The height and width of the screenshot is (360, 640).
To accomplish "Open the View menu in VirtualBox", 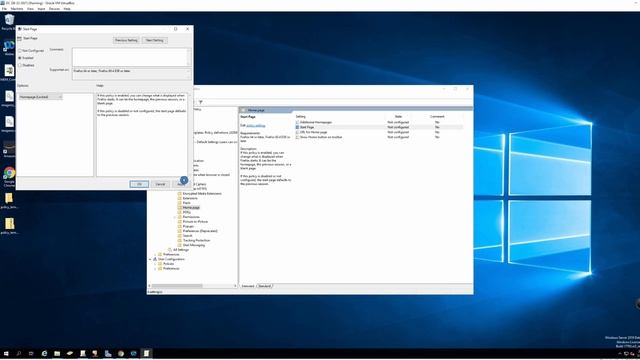I will (30, 9).
